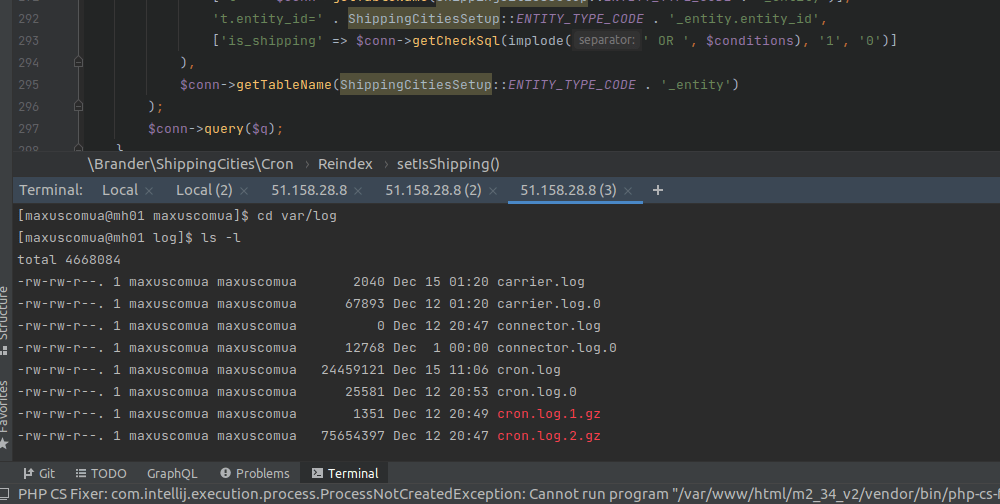Click carrier.log.0 filename in terminal
Screen dimensions: 1000x504
pos(548,304)
